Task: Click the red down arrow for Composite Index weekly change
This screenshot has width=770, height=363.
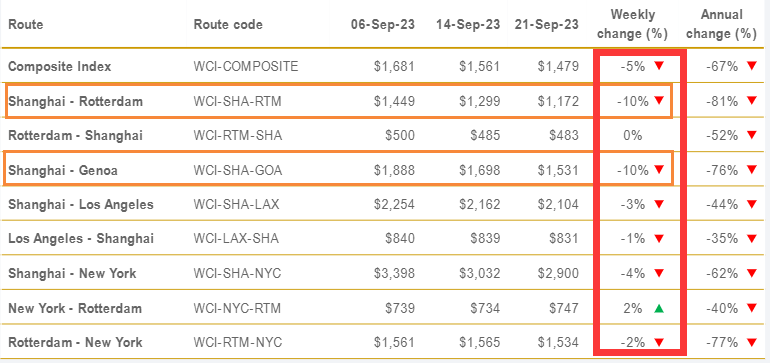Action: coord(659,66)
